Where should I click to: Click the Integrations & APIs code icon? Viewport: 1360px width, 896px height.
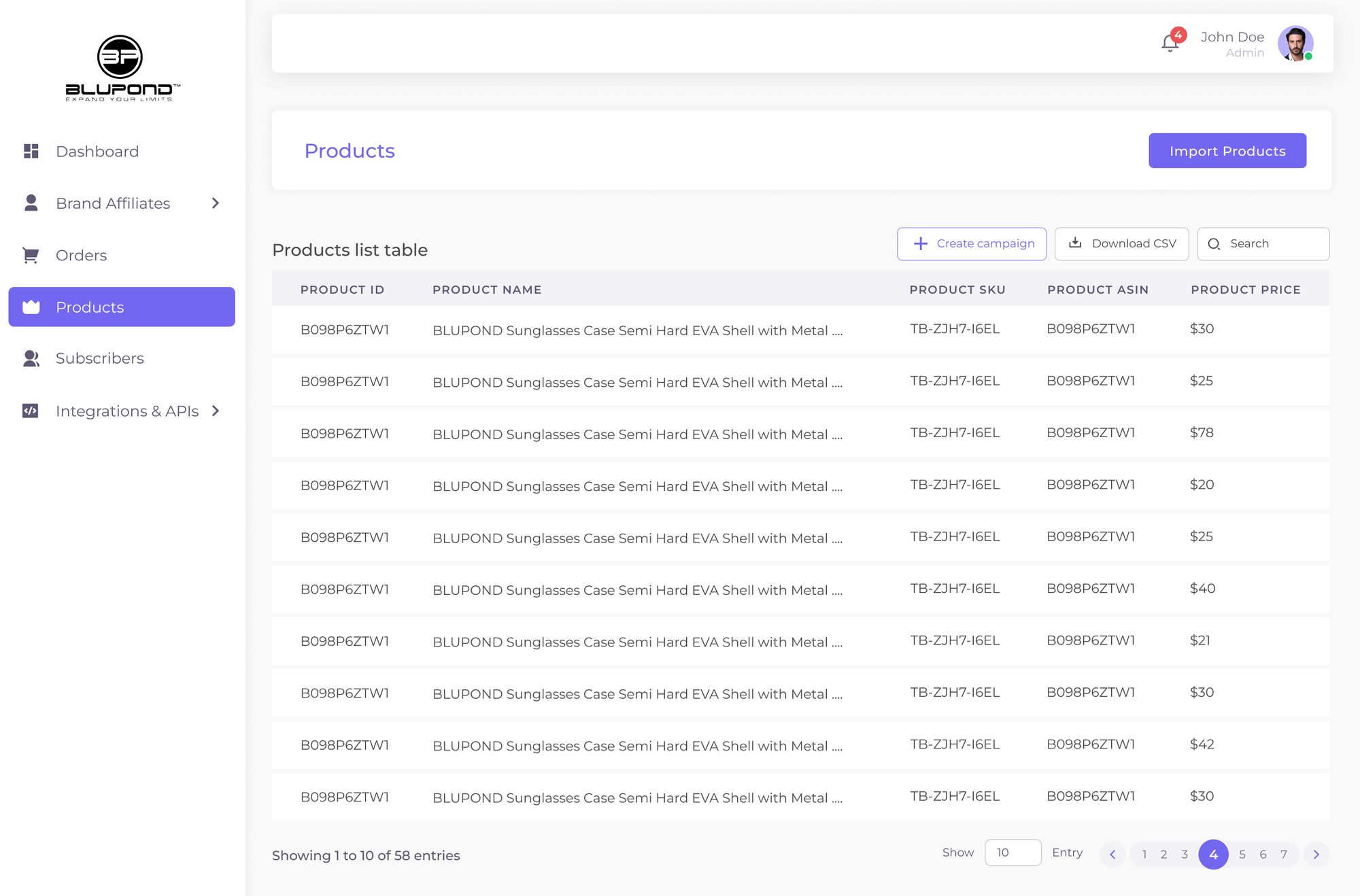tap(31, 411)
